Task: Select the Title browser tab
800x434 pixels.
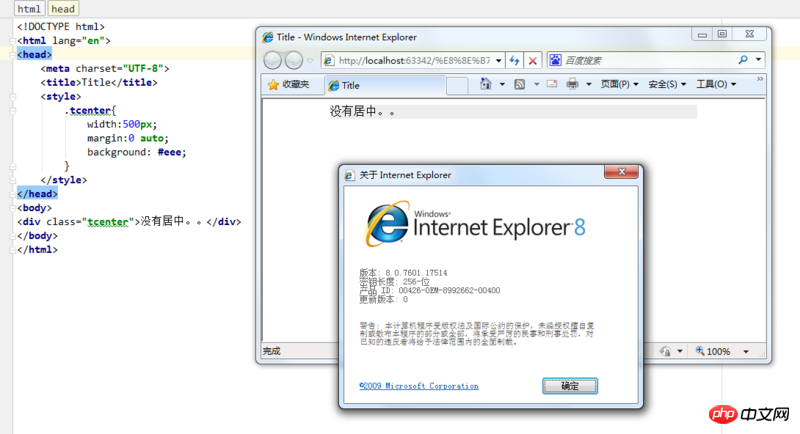Action: pos(385,86)
